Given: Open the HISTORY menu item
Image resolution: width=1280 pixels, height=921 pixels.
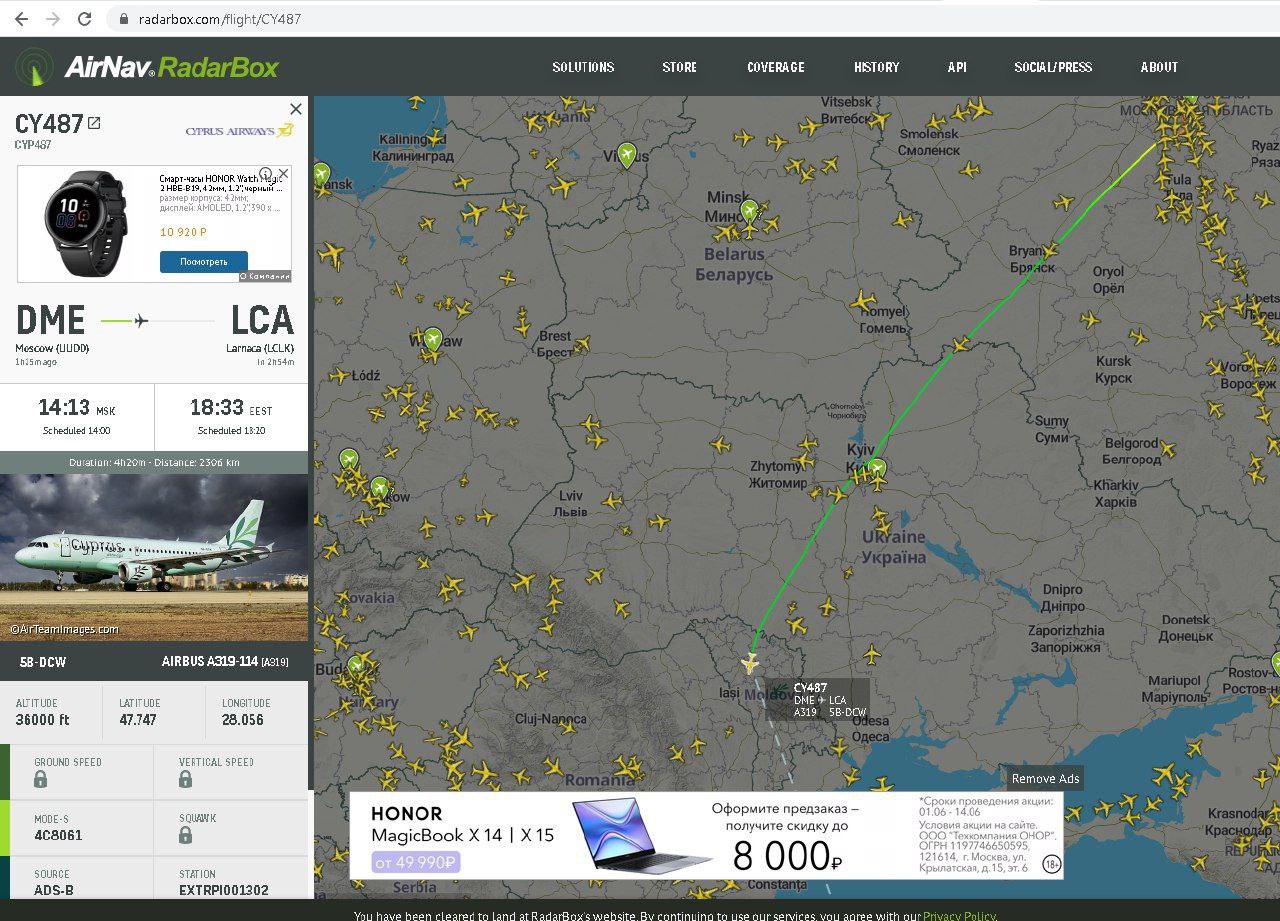Looking at the screenshot, I should [876, 67].
